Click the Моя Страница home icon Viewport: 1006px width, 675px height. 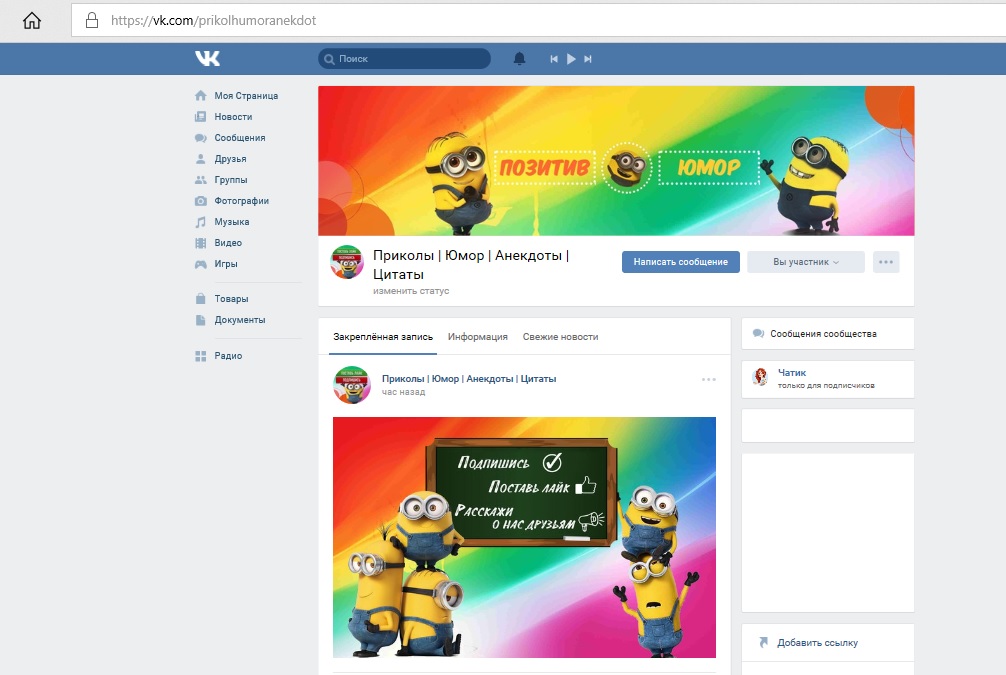tap(201, 96)
